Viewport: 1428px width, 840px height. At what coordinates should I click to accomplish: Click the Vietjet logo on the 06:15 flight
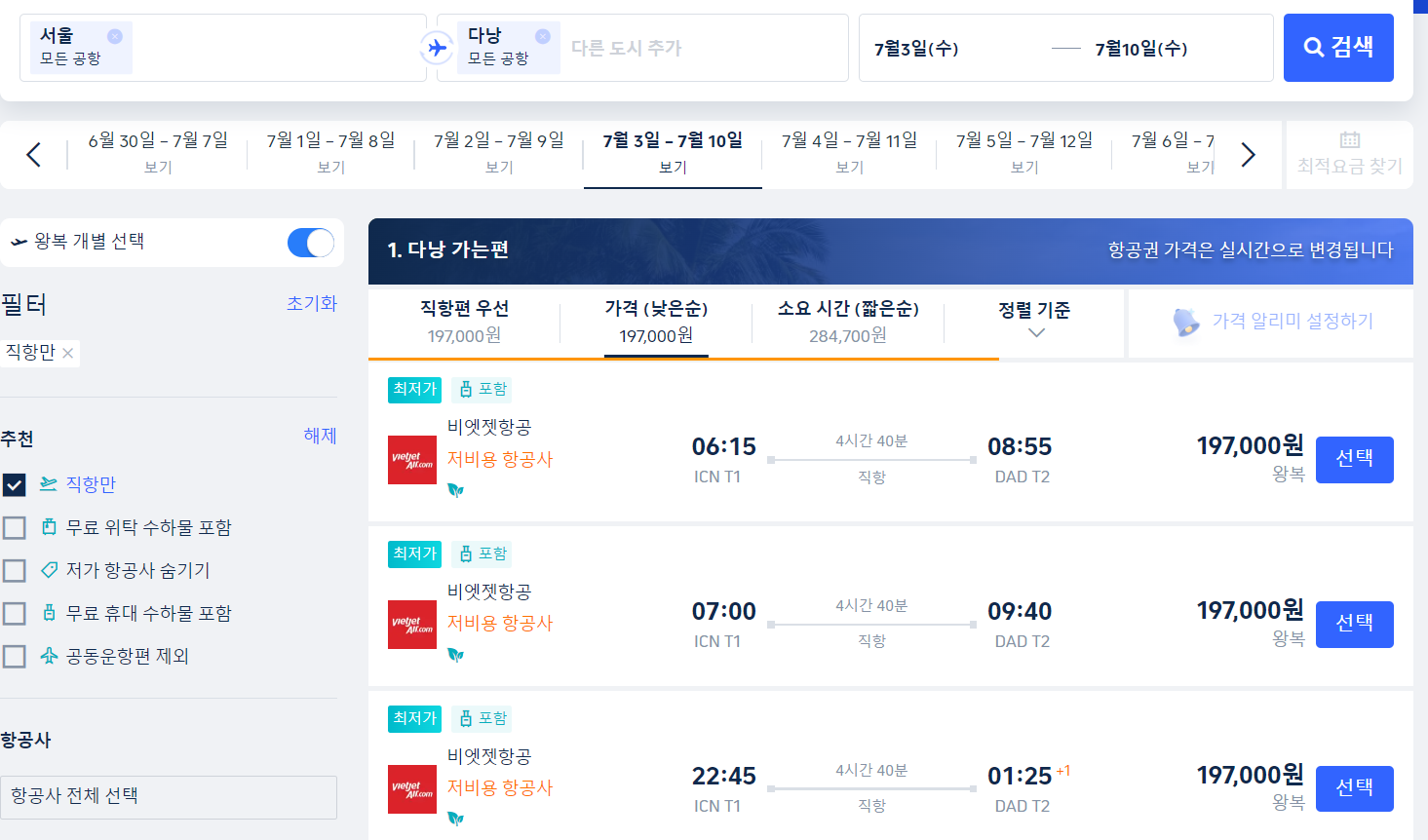(412, 460)
